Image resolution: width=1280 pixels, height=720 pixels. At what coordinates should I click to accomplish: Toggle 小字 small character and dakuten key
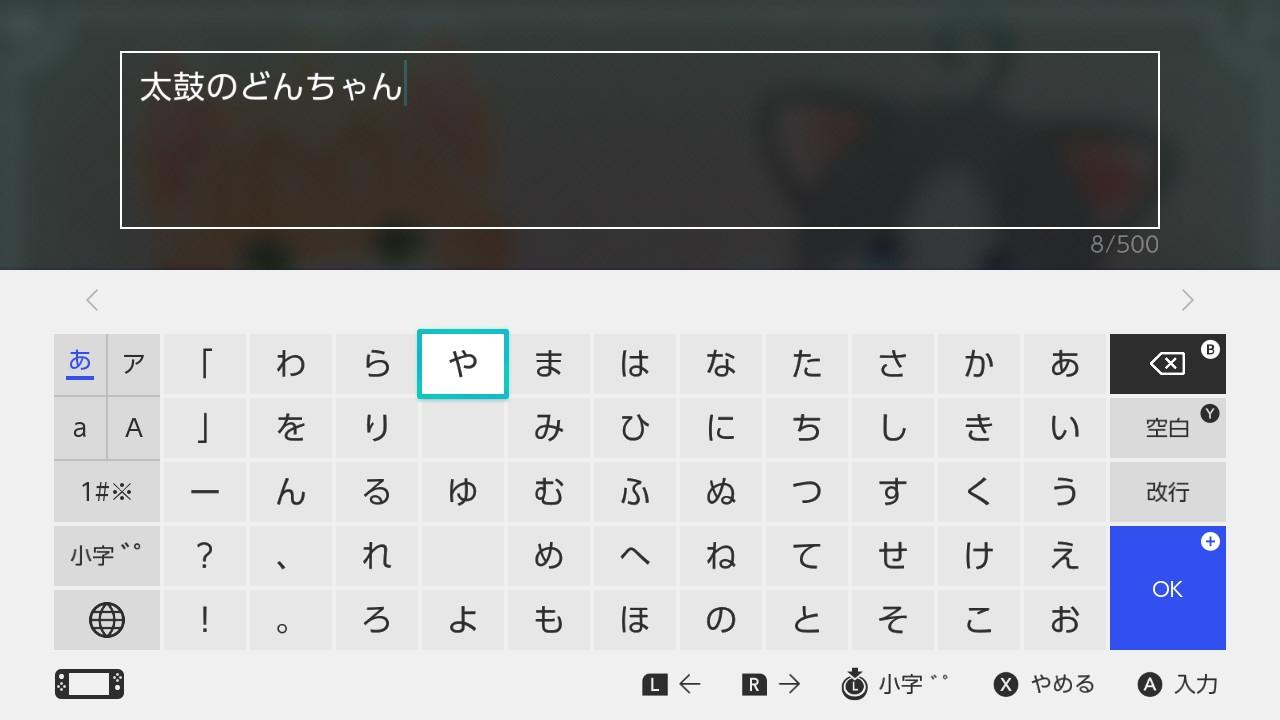[107, 556]
